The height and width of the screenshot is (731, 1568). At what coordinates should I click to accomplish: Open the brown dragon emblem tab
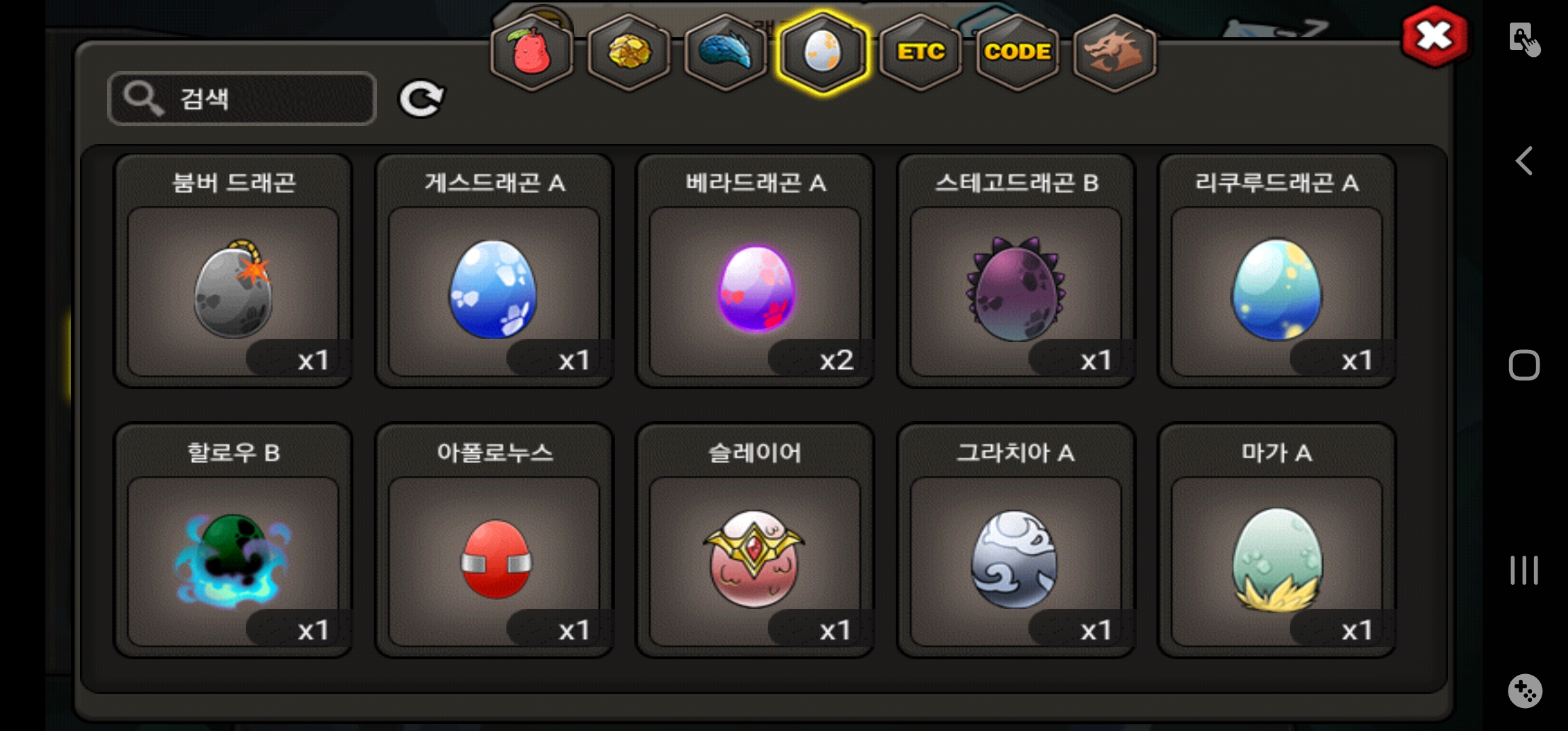click(1115, 52)
